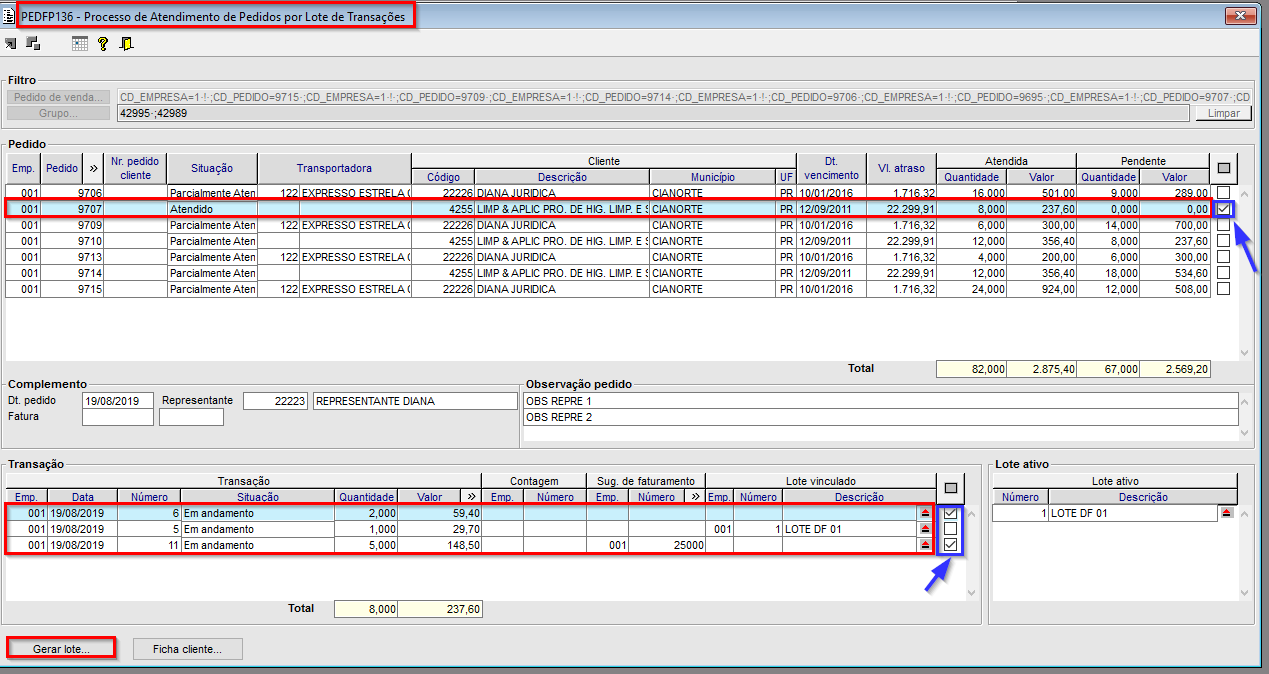The image size is (1269, 674).
Task: Open Ficha cliente... button
Action: [188, 649]
